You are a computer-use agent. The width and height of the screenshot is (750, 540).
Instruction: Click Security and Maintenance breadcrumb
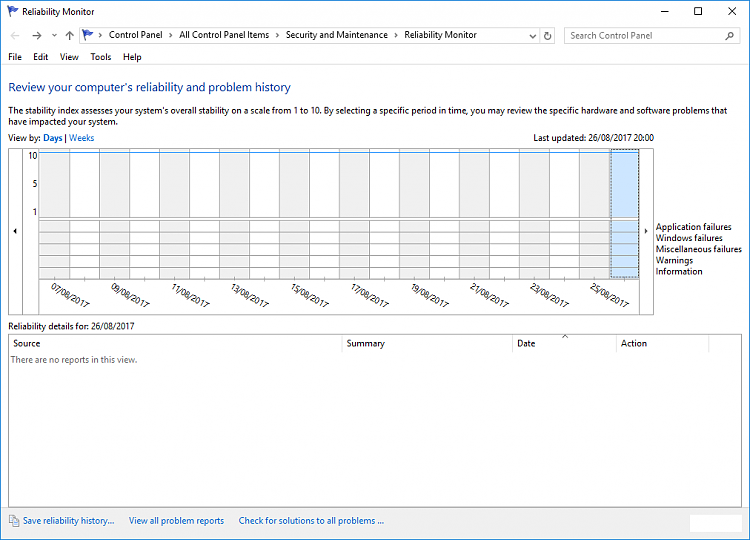click(x=337, y=35)
